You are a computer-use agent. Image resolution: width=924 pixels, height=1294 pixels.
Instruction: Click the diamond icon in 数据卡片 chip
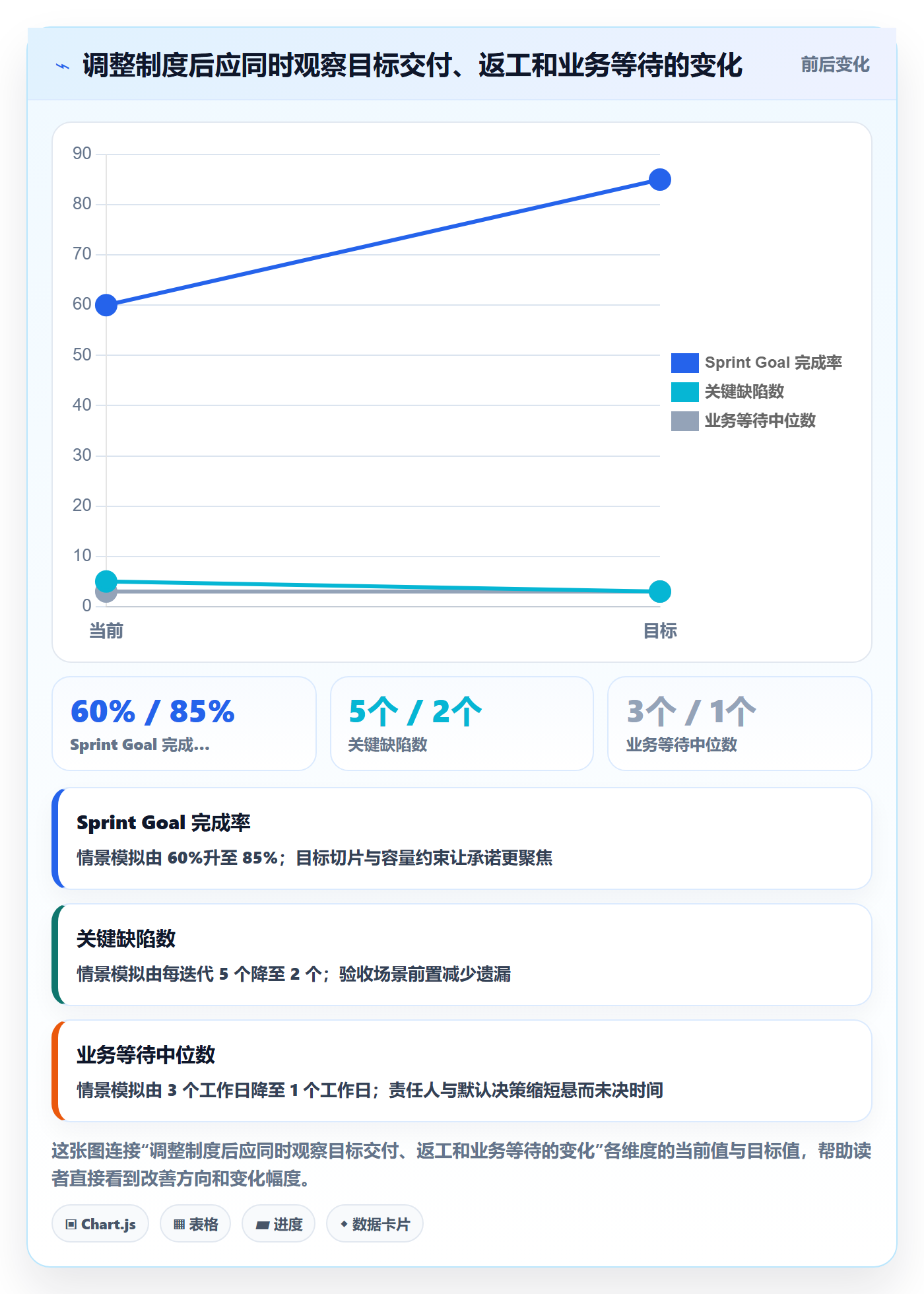click(x=344, y=1224)
